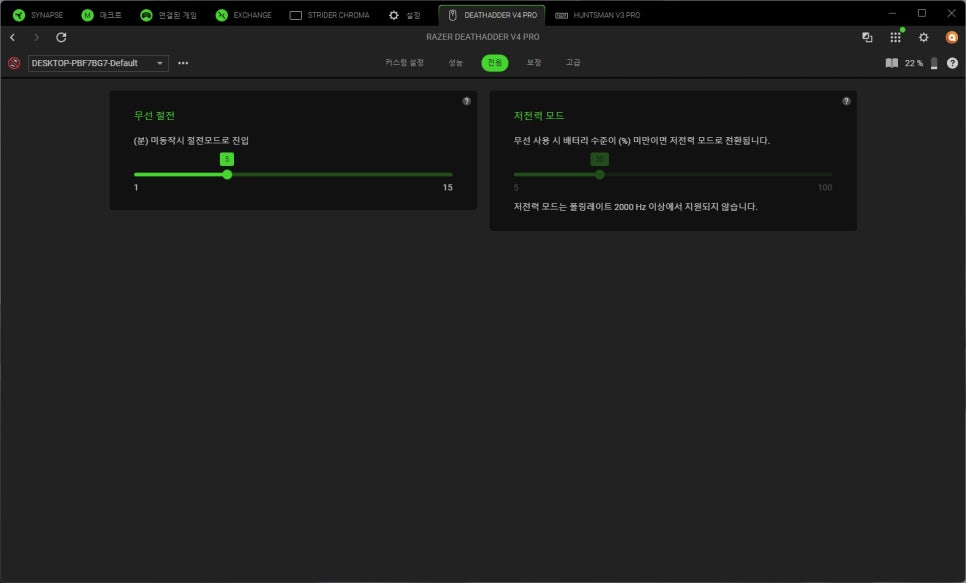Open the 매크로 tab

tap(102, 15)
